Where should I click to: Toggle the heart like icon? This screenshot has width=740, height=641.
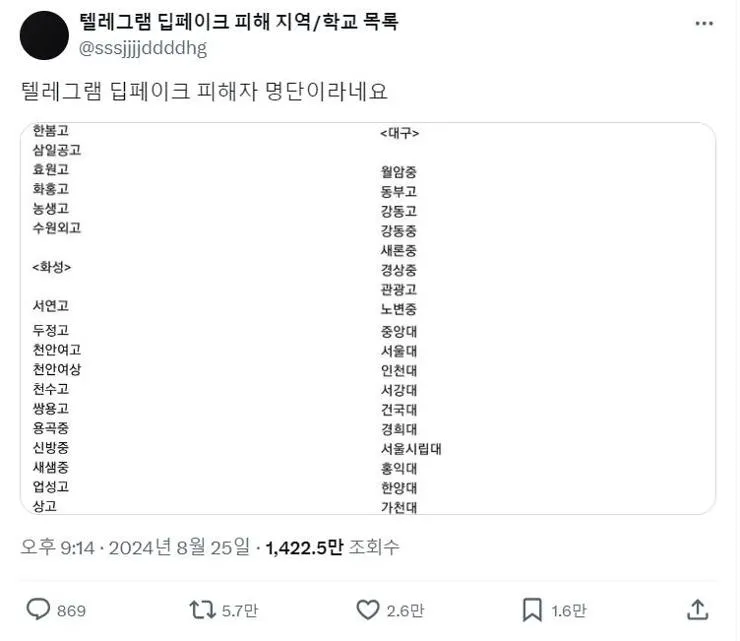[x=368, y=609]
